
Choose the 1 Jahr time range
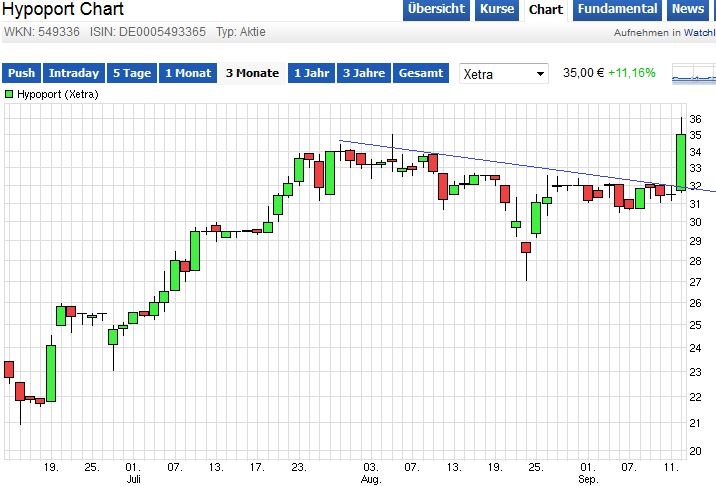coord(311,73)
